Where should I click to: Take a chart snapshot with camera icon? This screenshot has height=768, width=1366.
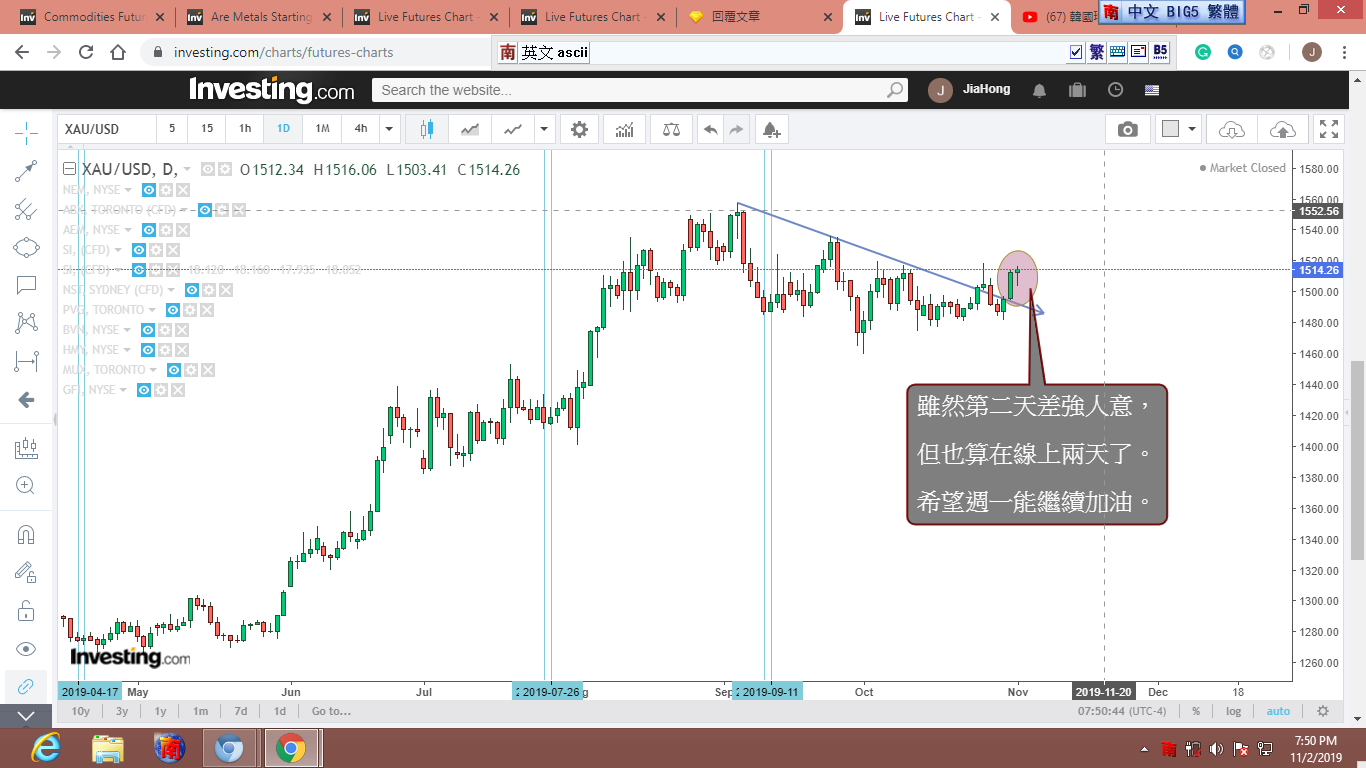point(1127,129)
